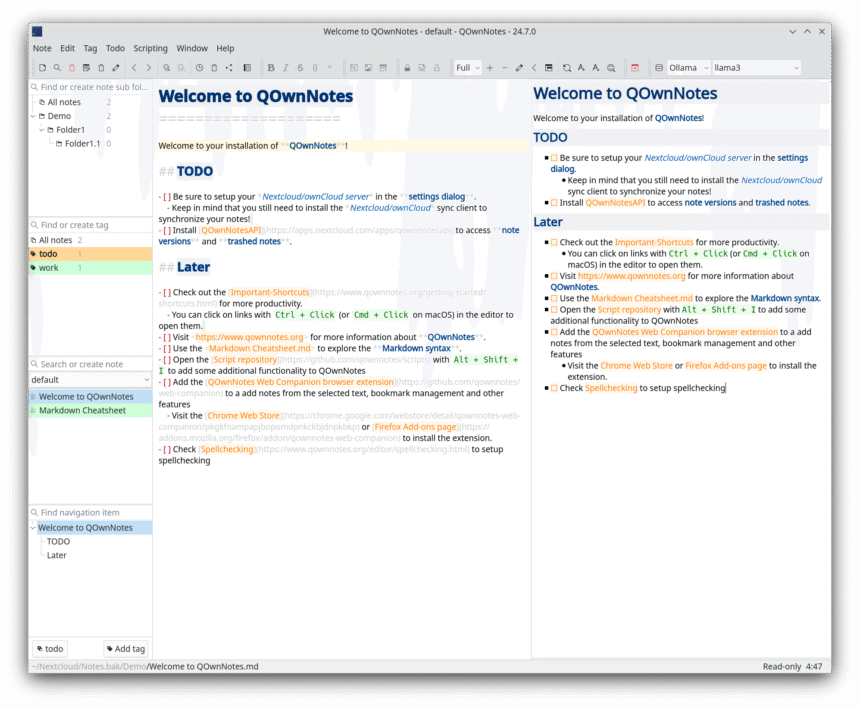Viewport: 860px width, 707px height.
Task: Open note versions clock icon
Action: 199,68
